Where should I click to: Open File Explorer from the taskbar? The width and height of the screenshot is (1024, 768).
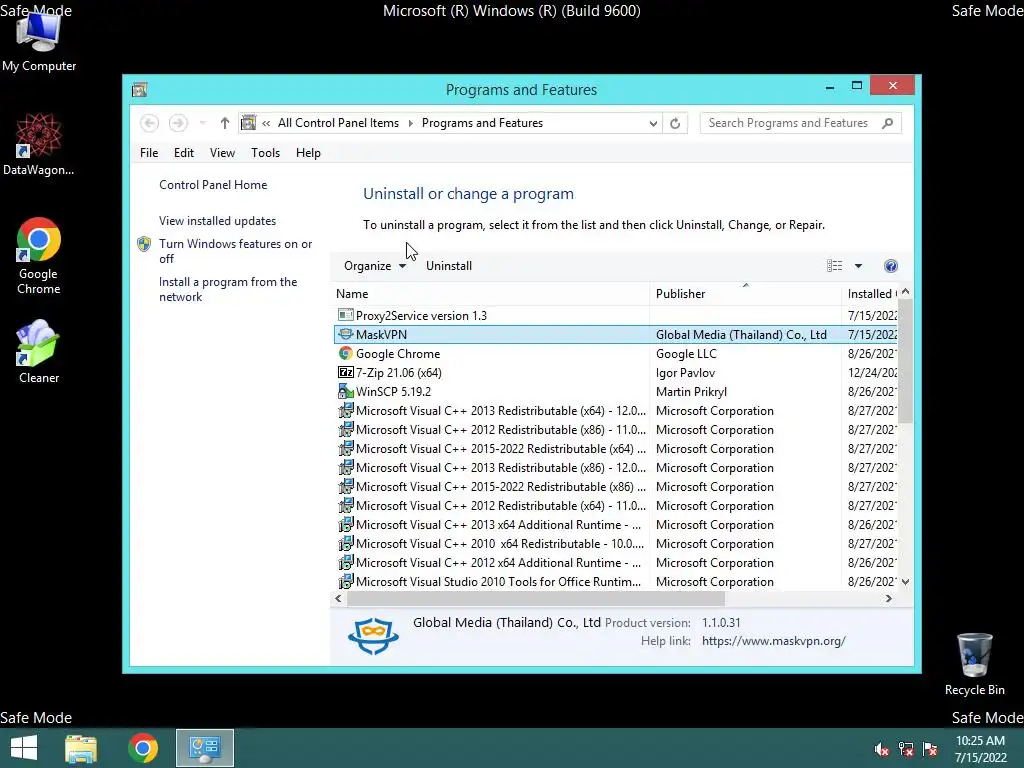pos(81,748)
